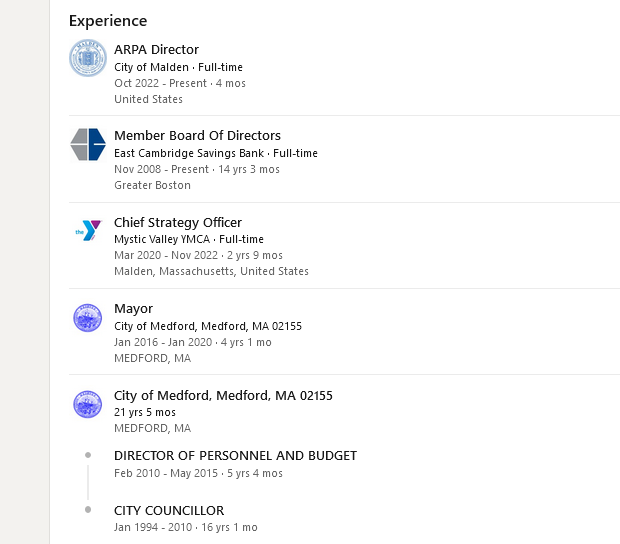Open East Cambridge Savings Bank company text
620x544 pixels.
click(215, 153)
